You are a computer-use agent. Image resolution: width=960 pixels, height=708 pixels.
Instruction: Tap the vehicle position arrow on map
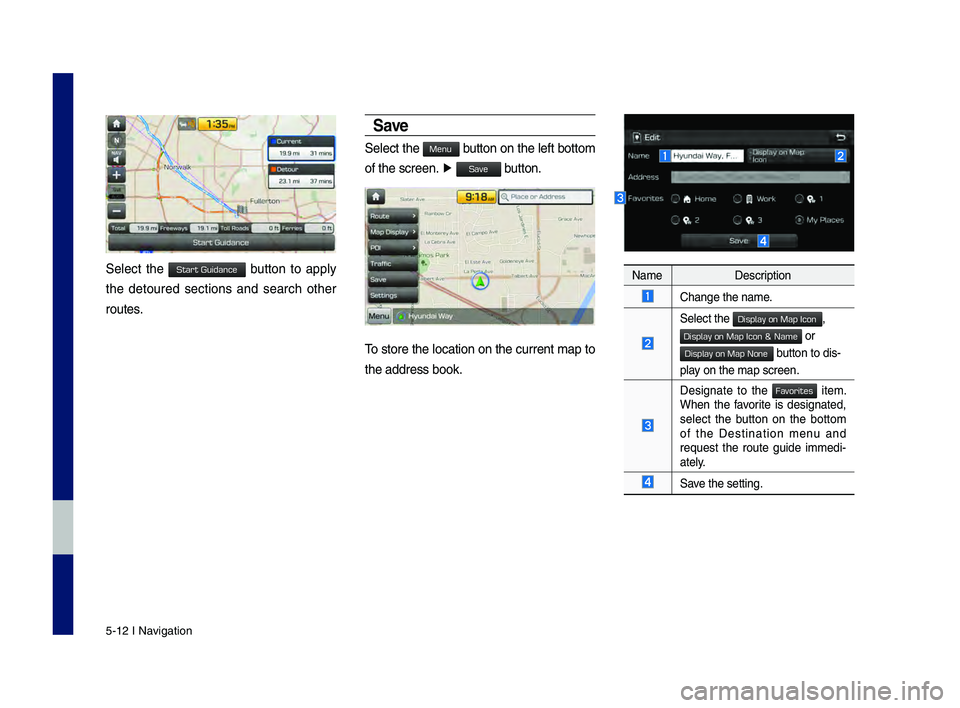pyautogui.click(x=481, y=281)
